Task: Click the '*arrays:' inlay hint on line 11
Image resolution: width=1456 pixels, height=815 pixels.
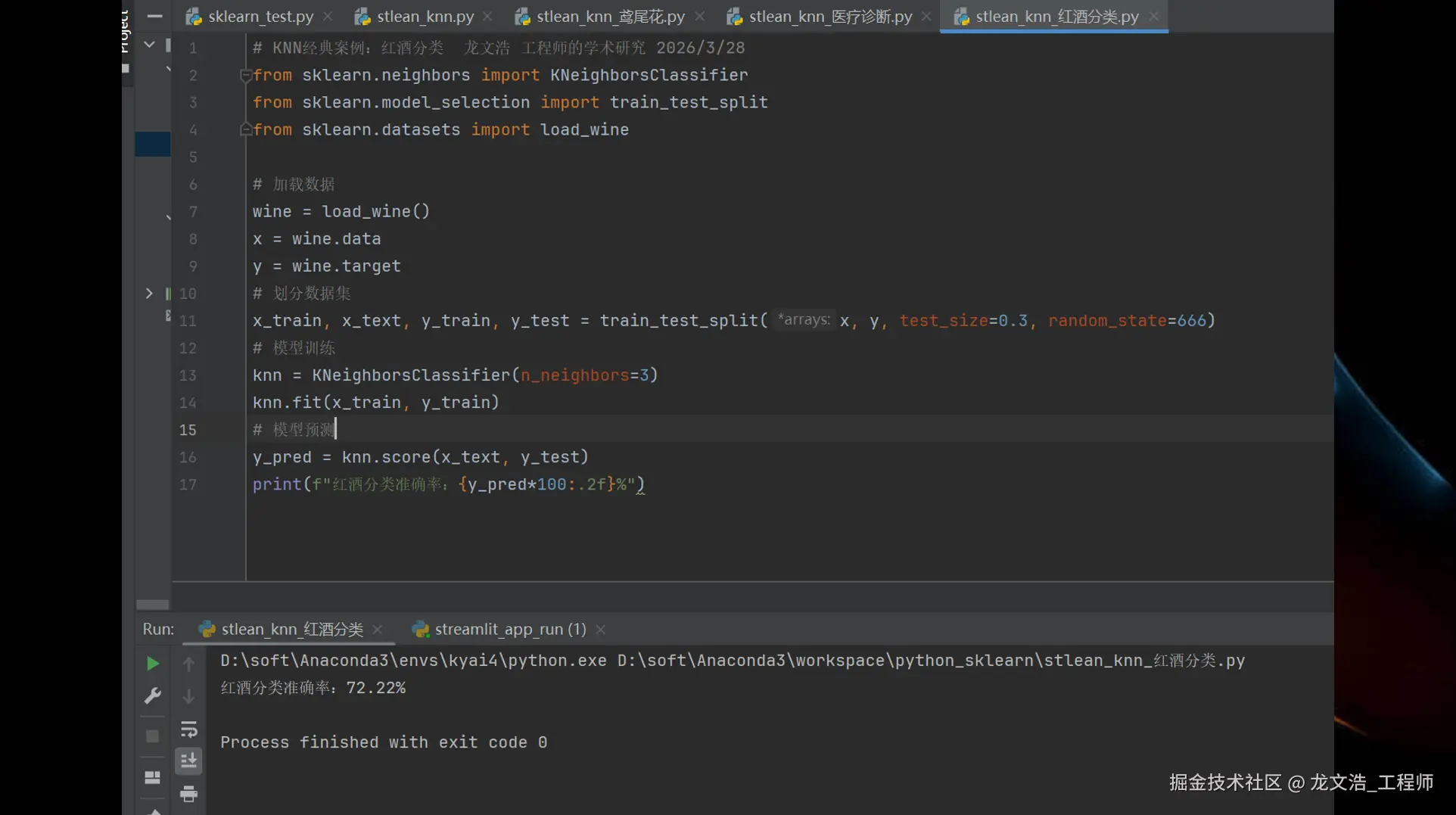Action: click(804, 319)
